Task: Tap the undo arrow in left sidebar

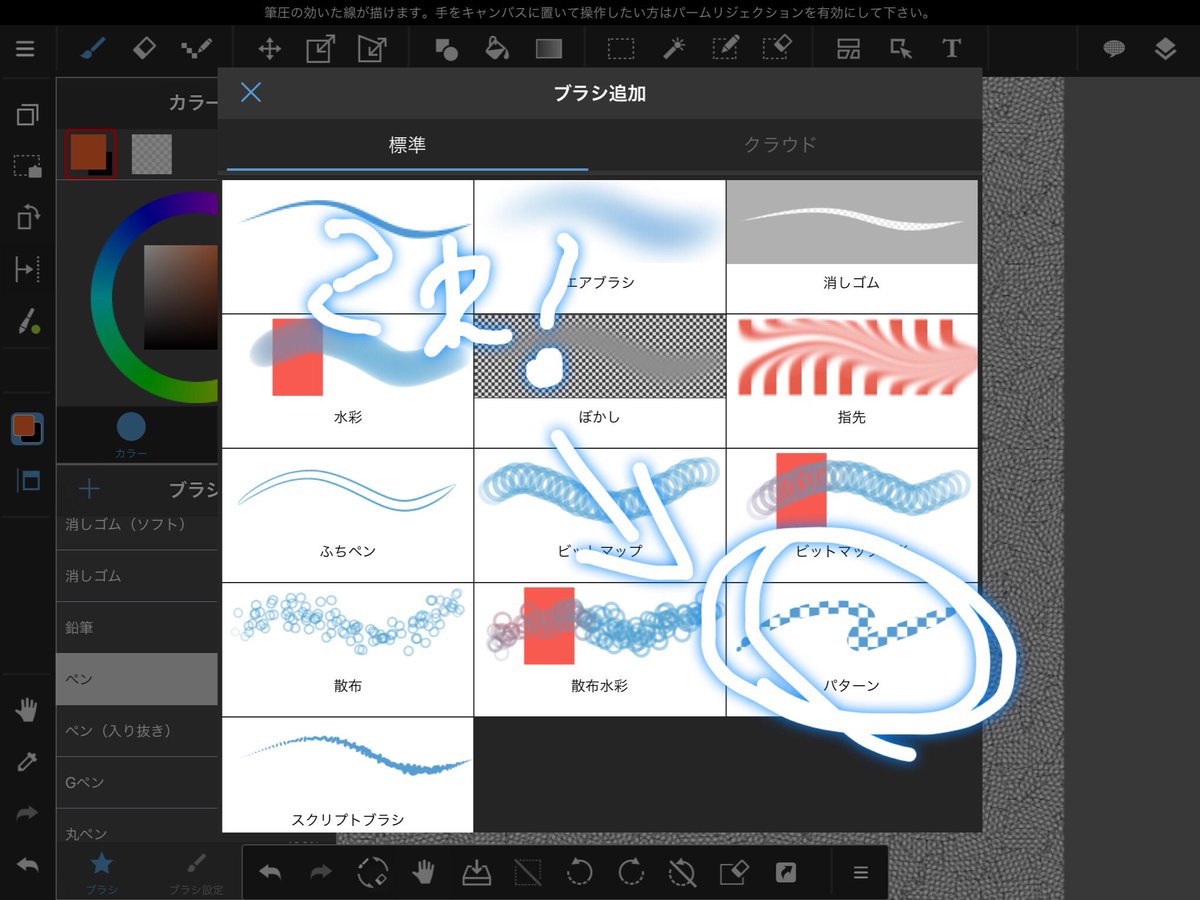Action: (x=27, y=865)
